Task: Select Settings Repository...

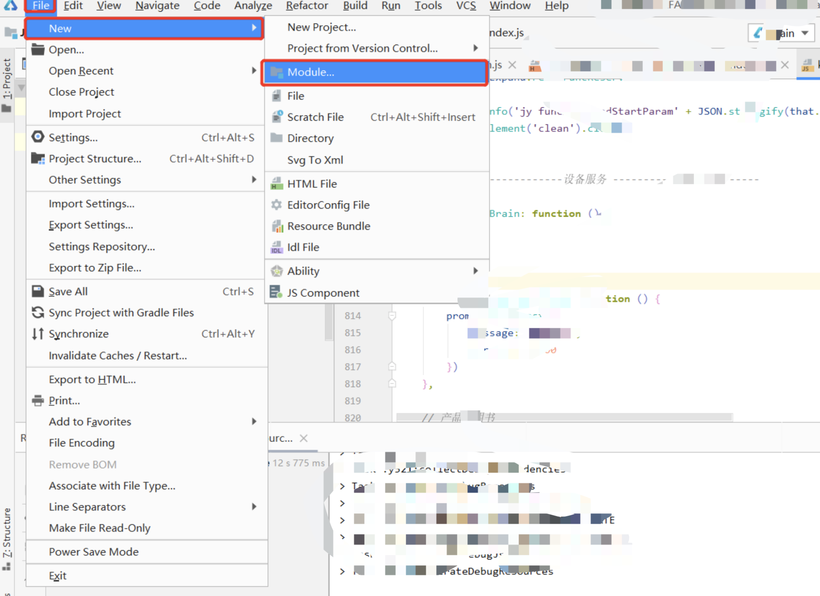Action: tap(102, 246)
